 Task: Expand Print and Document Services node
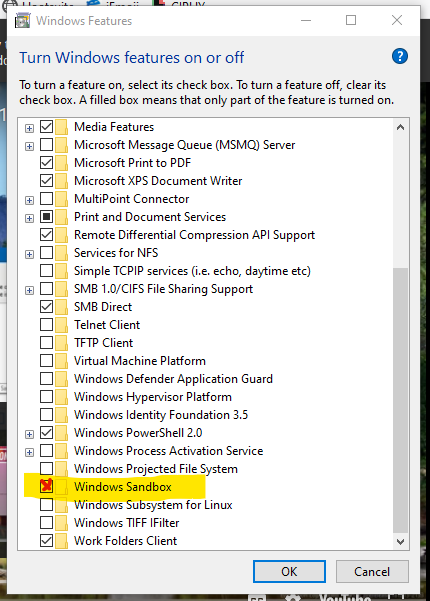pyautogui.click(x=30, y=218)
